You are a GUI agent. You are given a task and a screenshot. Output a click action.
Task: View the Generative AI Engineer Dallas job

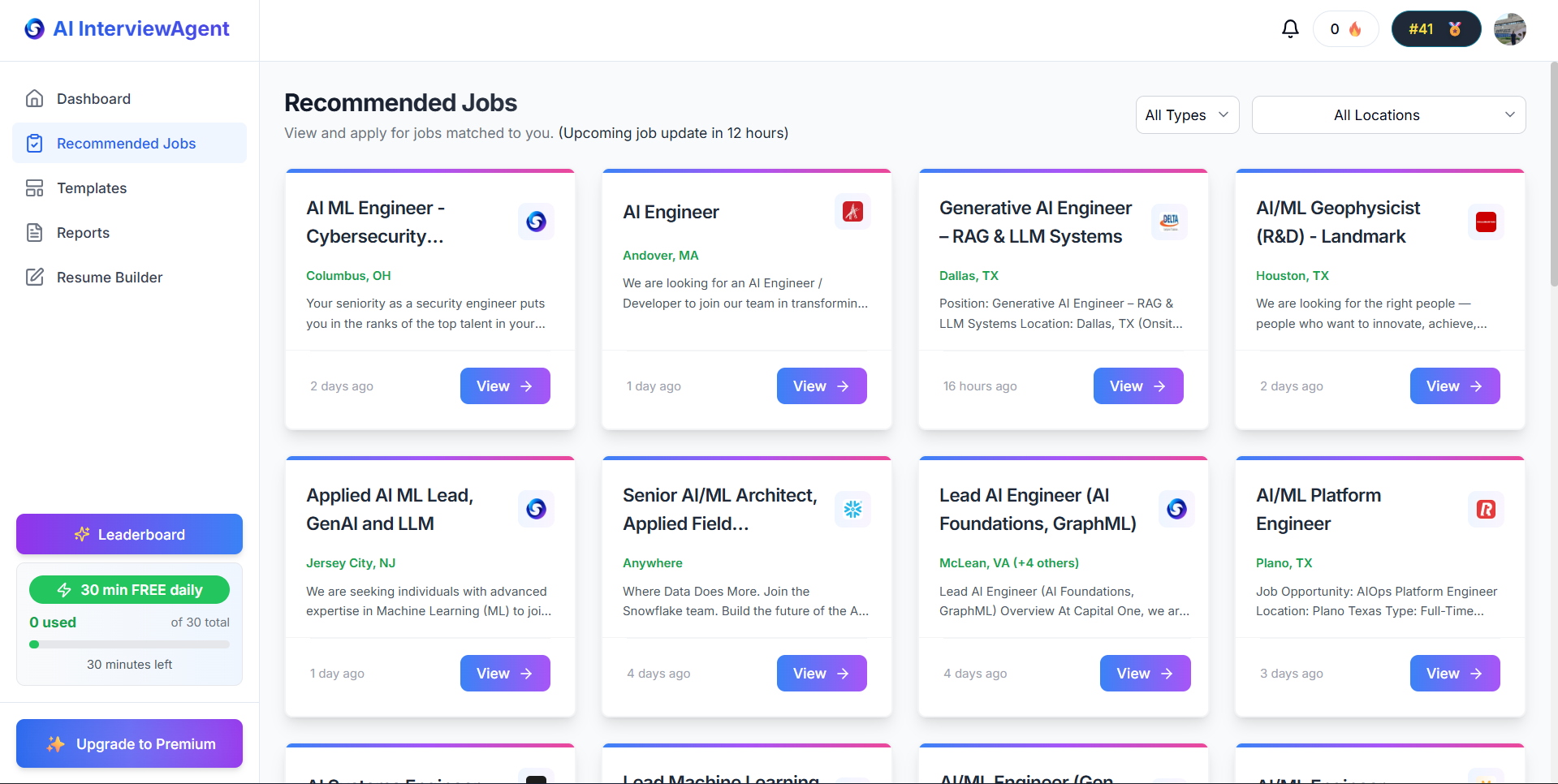coord(1138,386)
